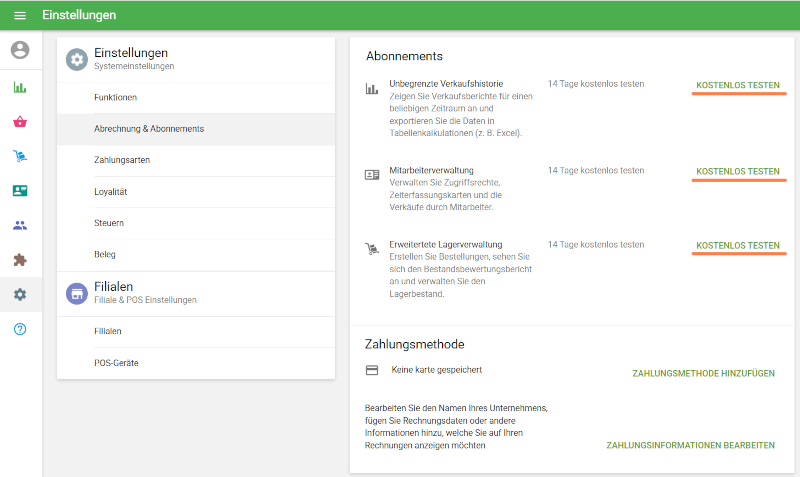Open inventory management cart icon
Image resolution: width=800 pixels, height=477 pixels.
coord(20,156)
